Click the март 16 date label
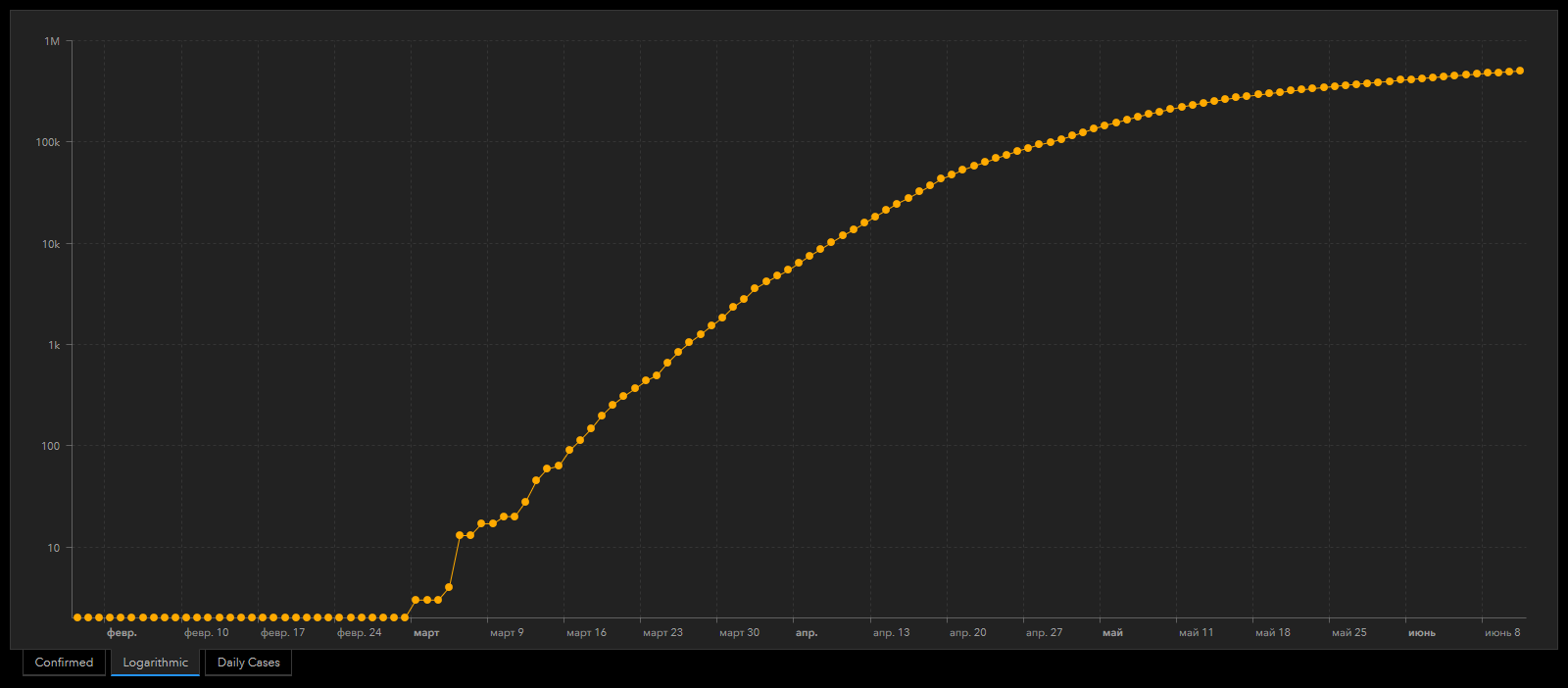1568x688 pixels. pyautogui.click(x=586, y=633)
